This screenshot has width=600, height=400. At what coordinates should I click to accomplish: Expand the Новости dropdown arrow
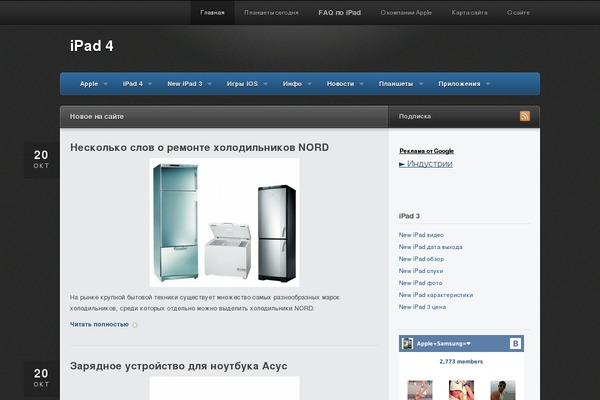coord(362,84)
